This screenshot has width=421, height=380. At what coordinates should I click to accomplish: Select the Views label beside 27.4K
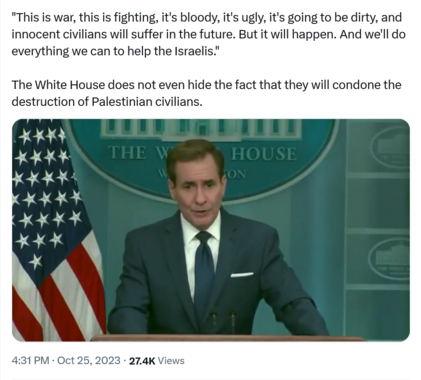coord(171,361)
